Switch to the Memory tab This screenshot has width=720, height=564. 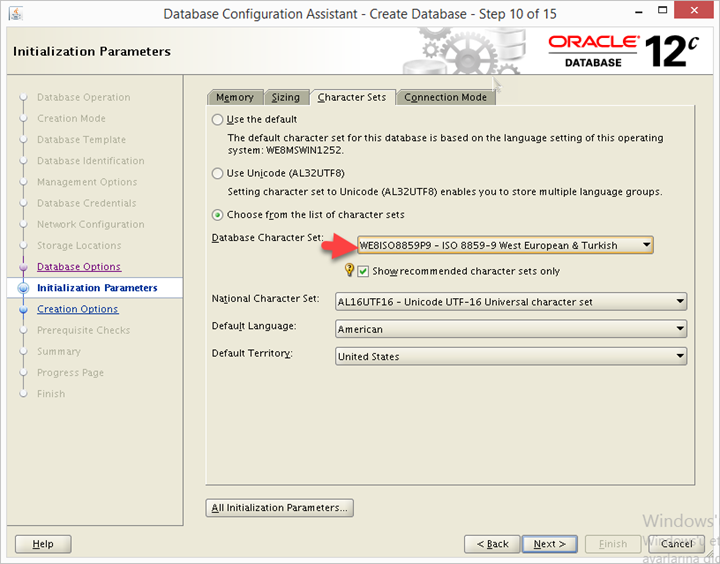coord(235,97)
